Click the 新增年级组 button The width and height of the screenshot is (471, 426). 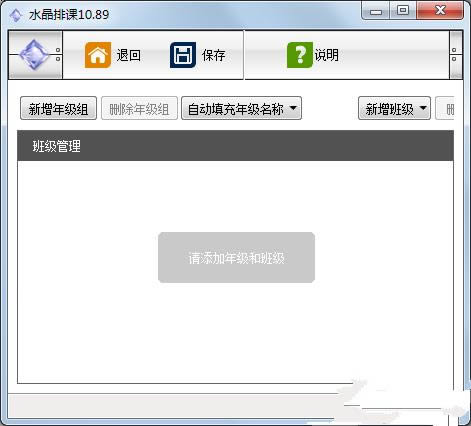pyautogui.click(x=58, y=108)
